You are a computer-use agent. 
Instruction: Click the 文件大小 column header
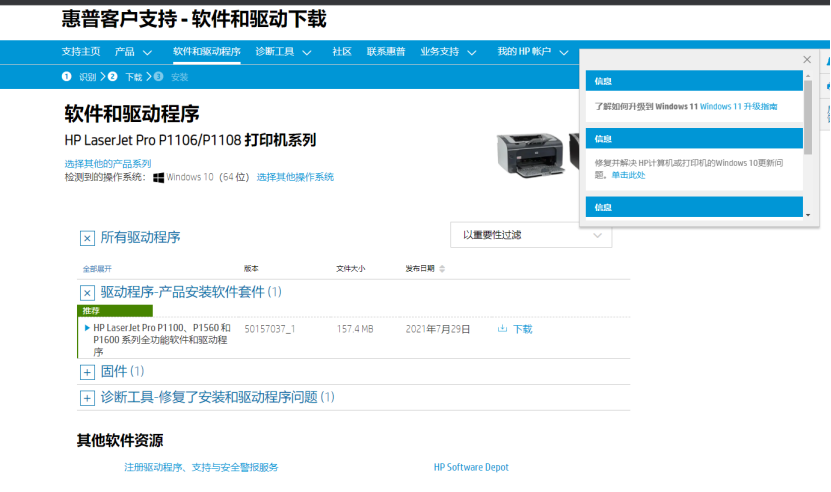350,269
